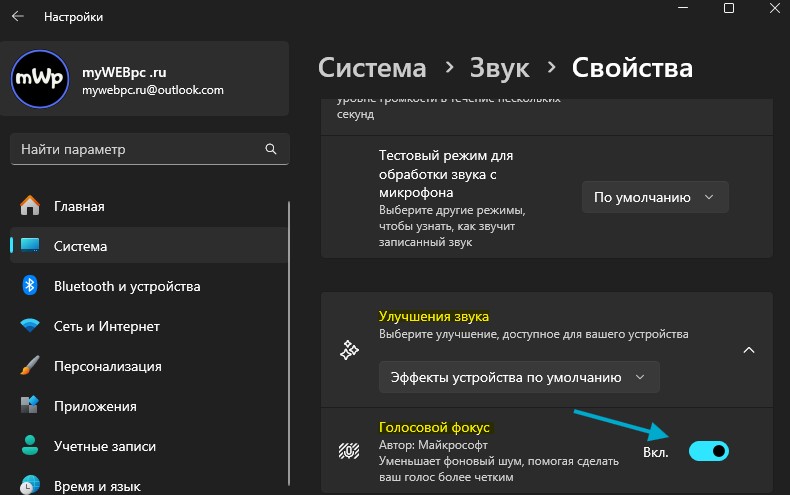The image size is (790, 495).
Task: Click the Network and Internet Wi-Fi icon
Action: tap(30, 327)
